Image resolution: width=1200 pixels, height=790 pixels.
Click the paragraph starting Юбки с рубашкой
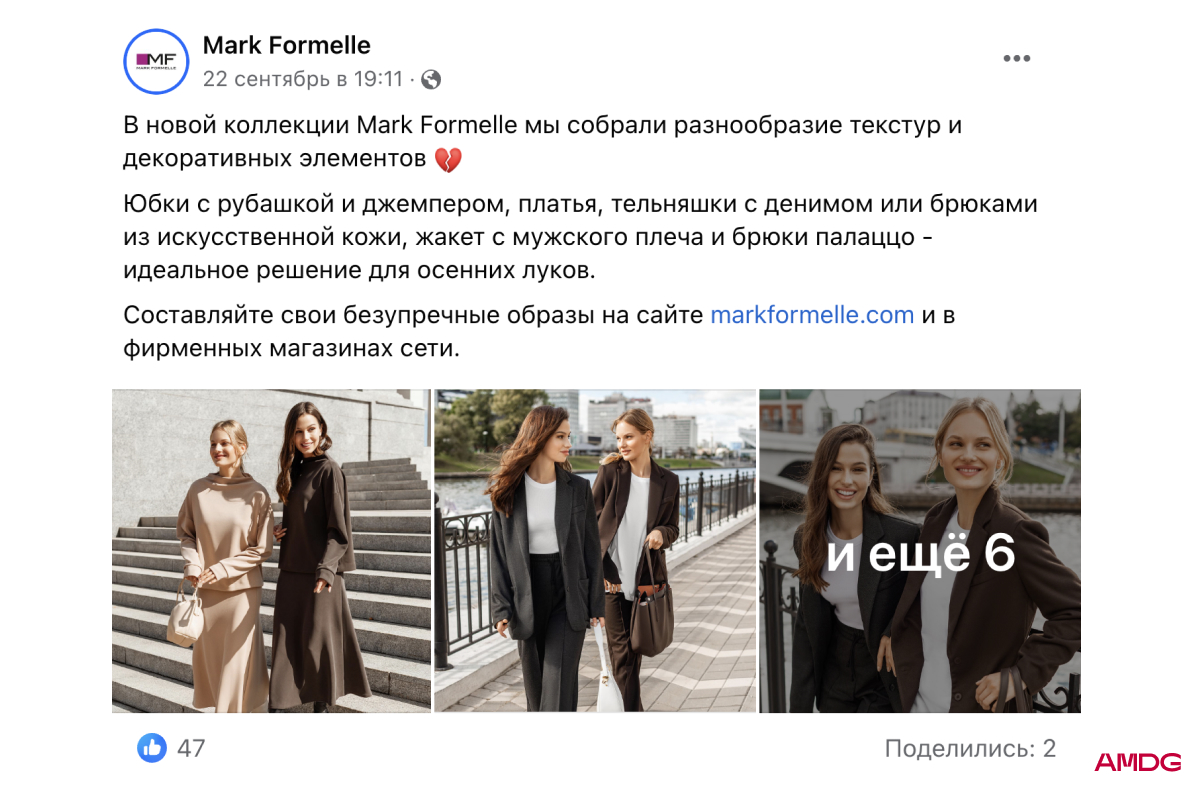click(580, 237)
